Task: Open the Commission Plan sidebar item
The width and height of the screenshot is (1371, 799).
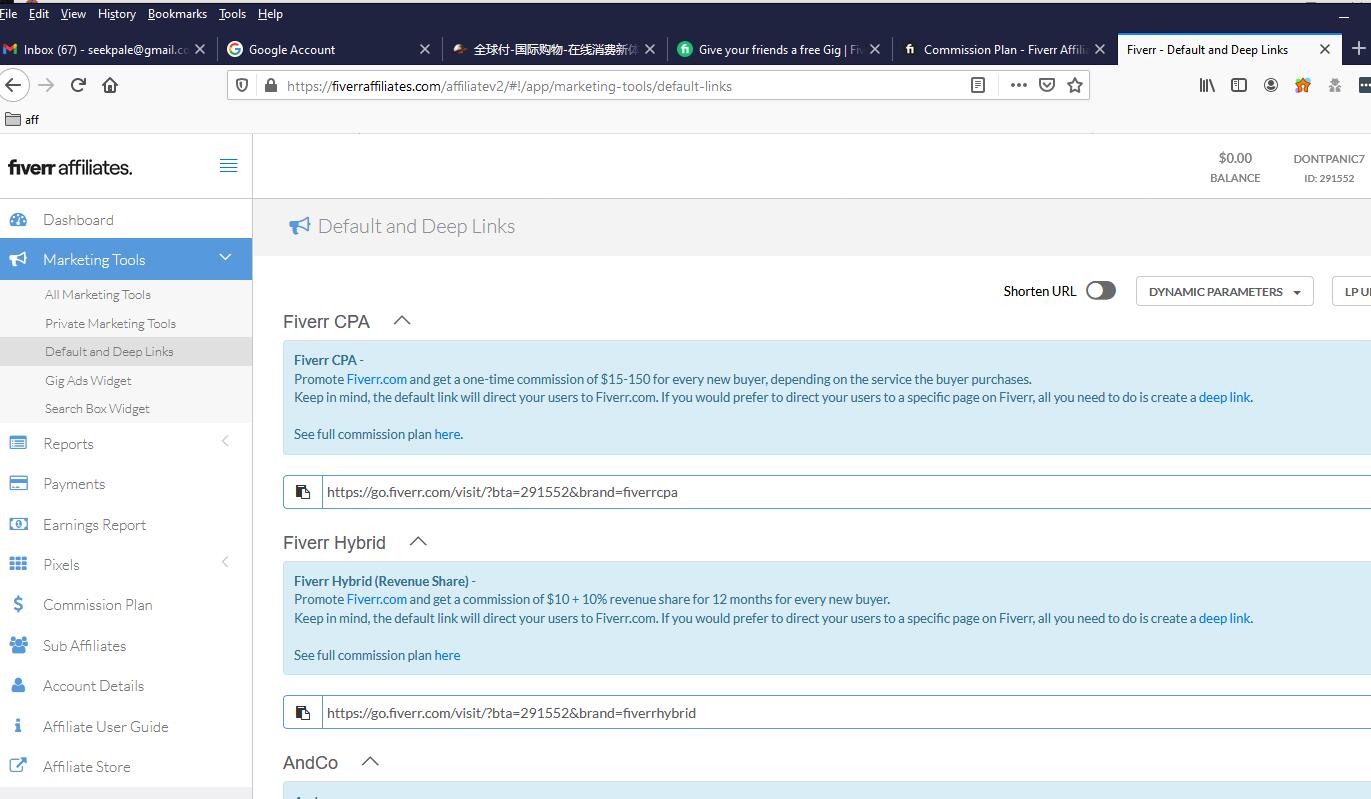Action: point(97,605)
